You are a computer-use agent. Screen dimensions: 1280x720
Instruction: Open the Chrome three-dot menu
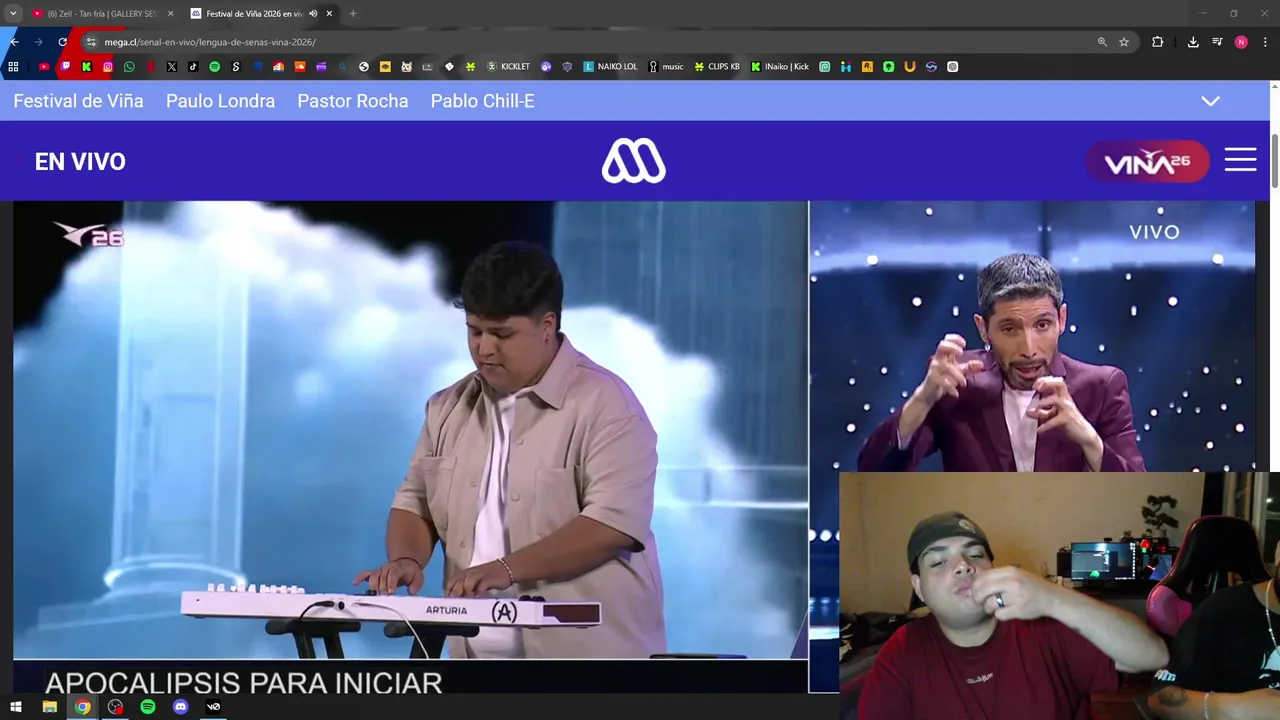tap(1265, 42)
